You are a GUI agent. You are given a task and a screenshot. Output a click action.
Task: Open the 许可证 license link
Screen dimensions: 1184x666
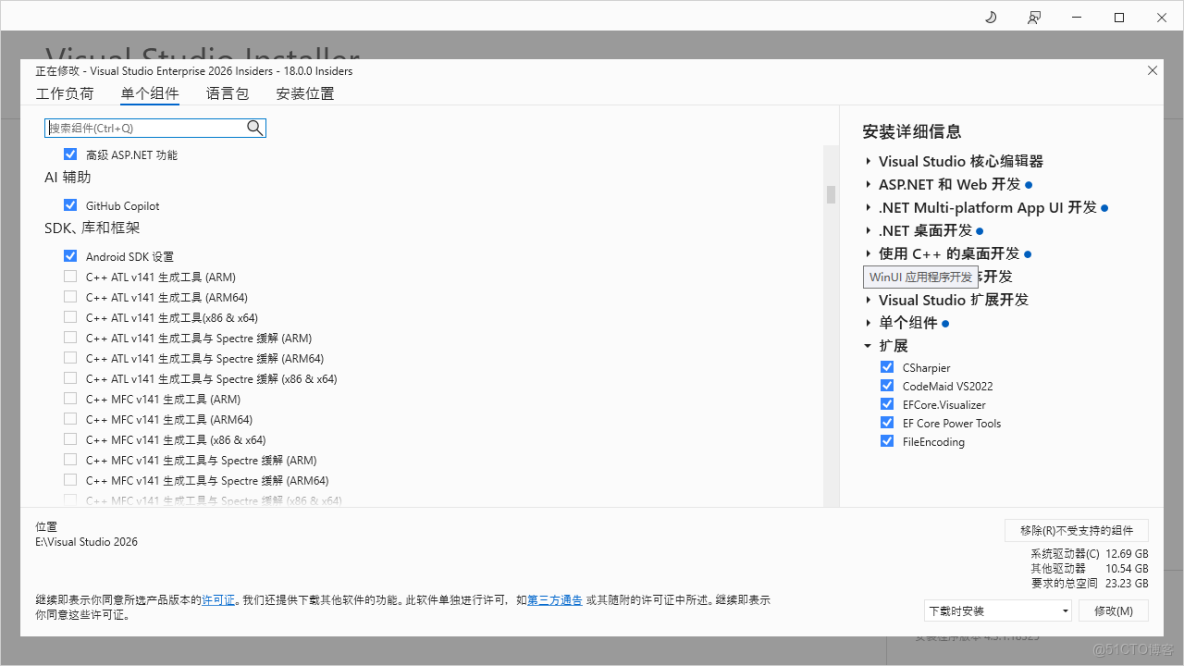pos(218,599)
